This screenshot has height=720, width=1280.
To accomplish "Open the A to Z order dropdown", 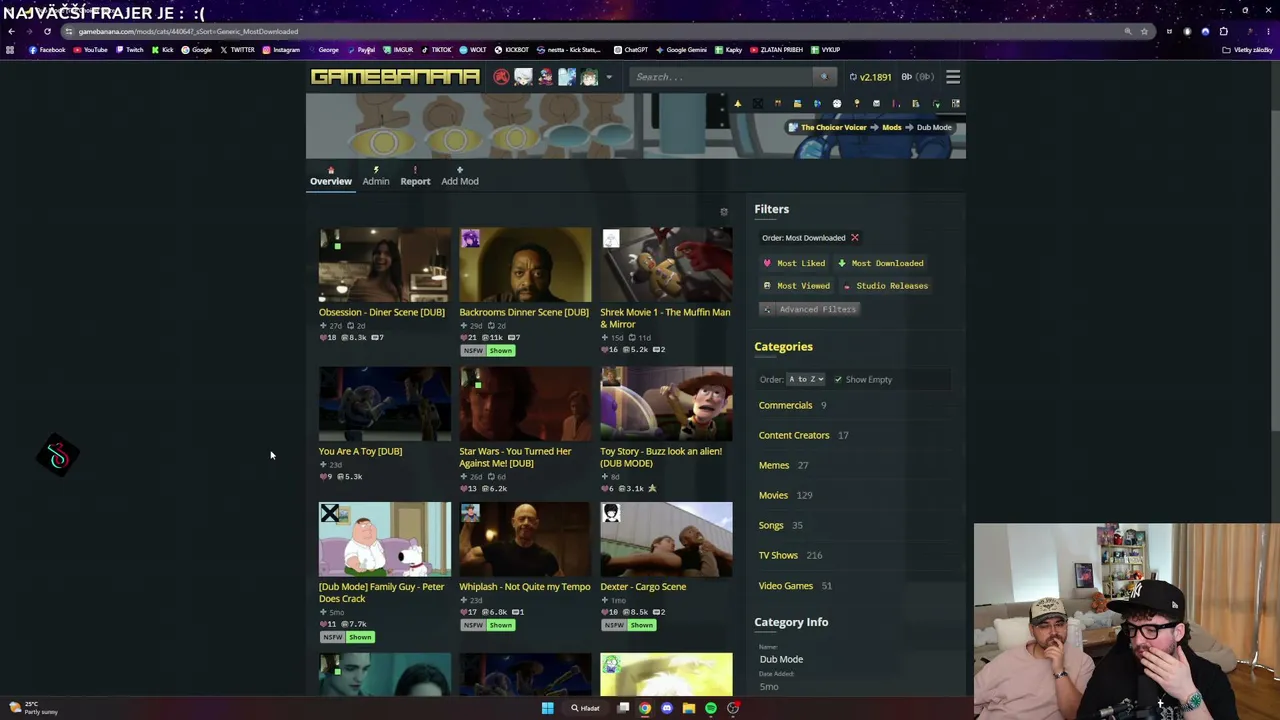I will pyautogui.click(x=806, y=380).
